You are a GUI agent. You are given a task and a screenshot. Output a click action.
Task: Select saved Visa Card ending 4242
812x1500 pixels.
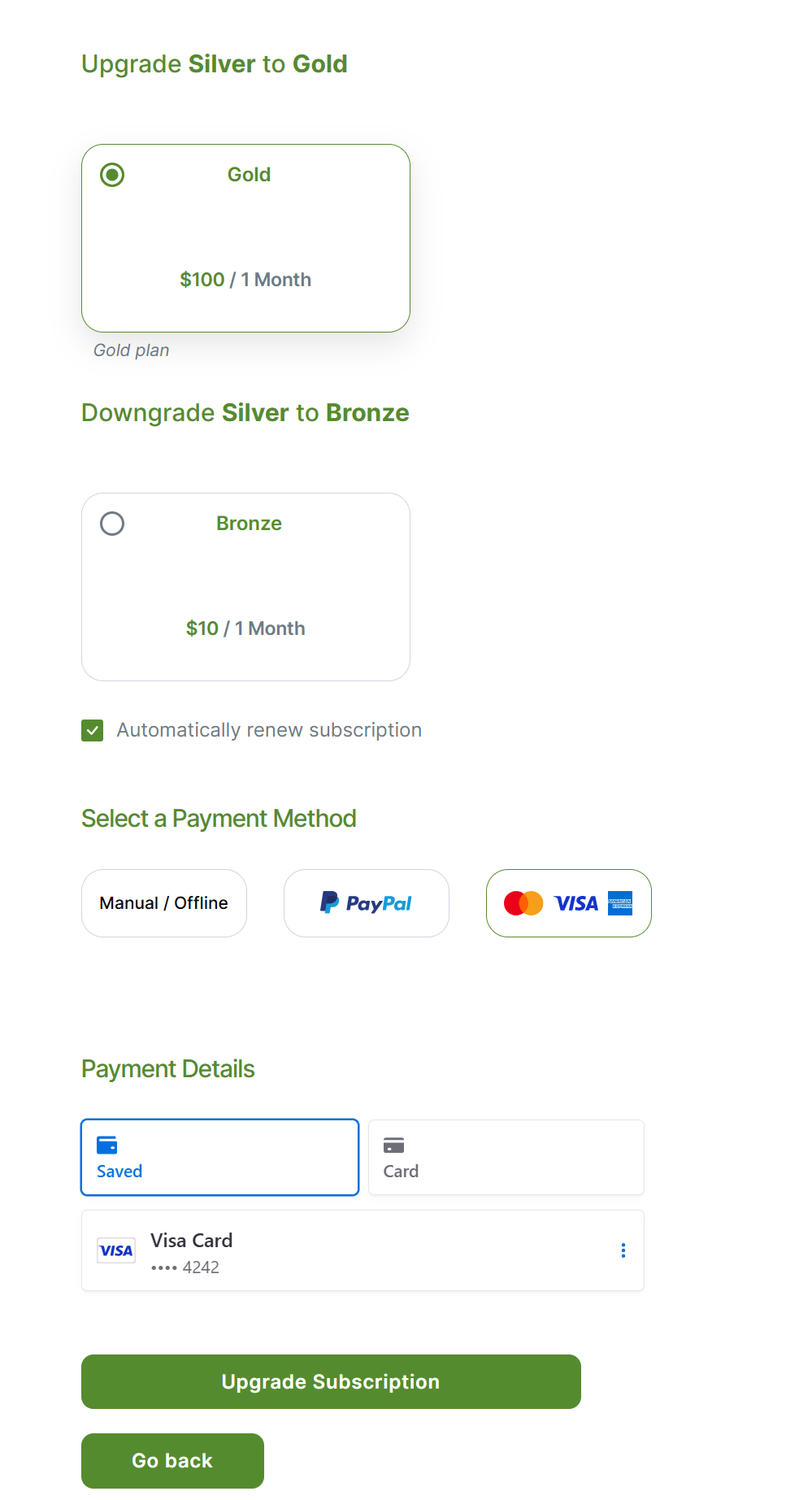click(363, 1250)
